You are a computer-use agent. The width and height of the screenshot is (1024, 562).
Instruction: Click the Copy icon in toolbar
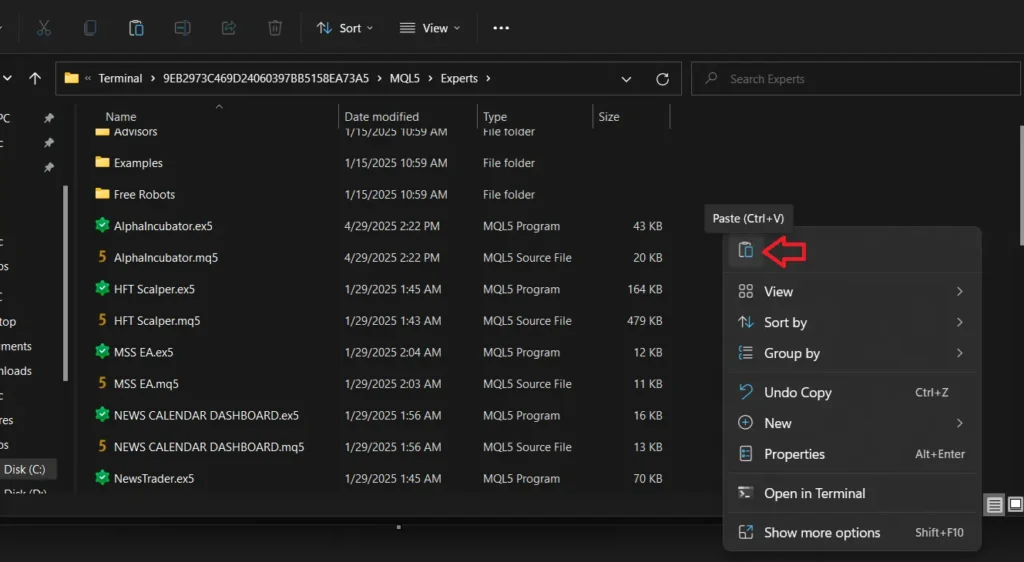point(90,28)
